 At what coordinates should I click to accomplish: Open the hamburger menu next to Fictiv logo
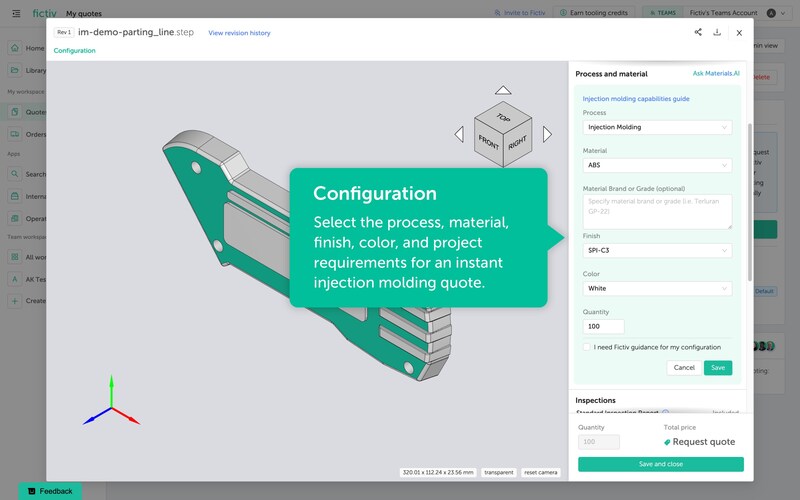(15, 13)
